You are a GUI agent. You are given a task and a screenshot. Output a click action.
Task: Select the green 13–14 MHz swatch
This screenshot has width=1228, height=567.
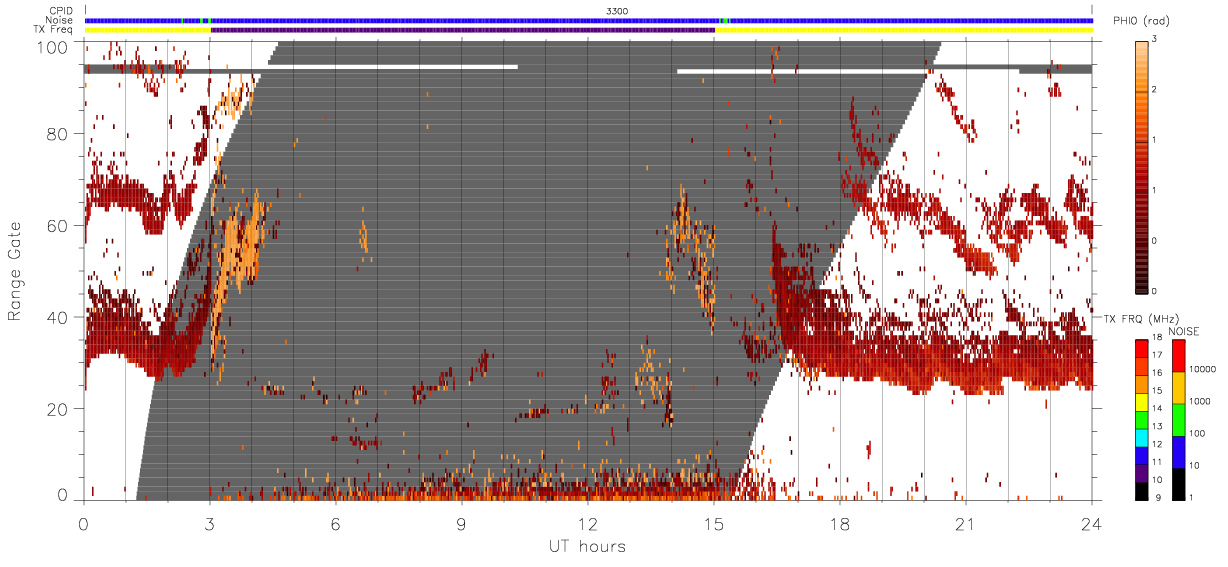pos(1142,418)
